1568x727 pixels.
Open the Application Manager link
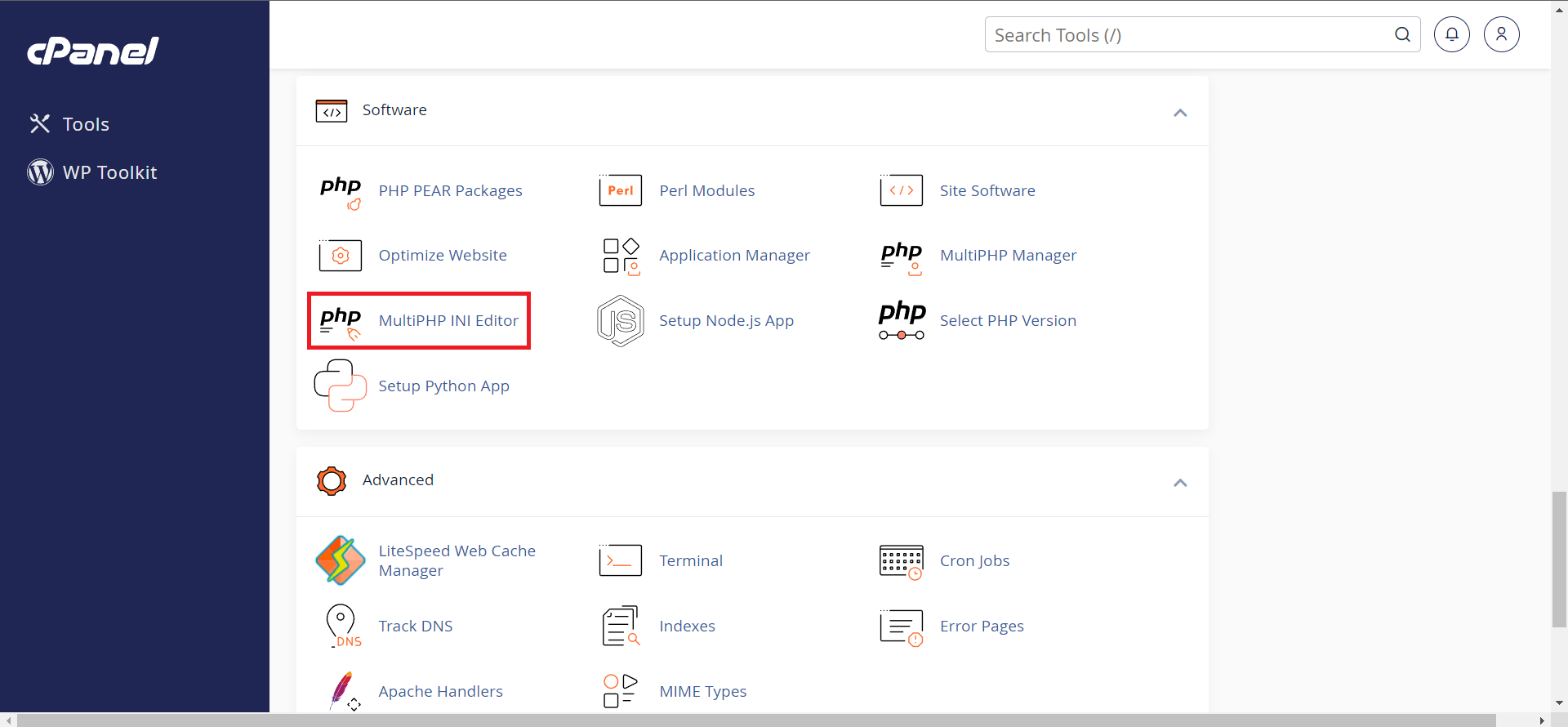pyautogui.click(x=734, y=256)
